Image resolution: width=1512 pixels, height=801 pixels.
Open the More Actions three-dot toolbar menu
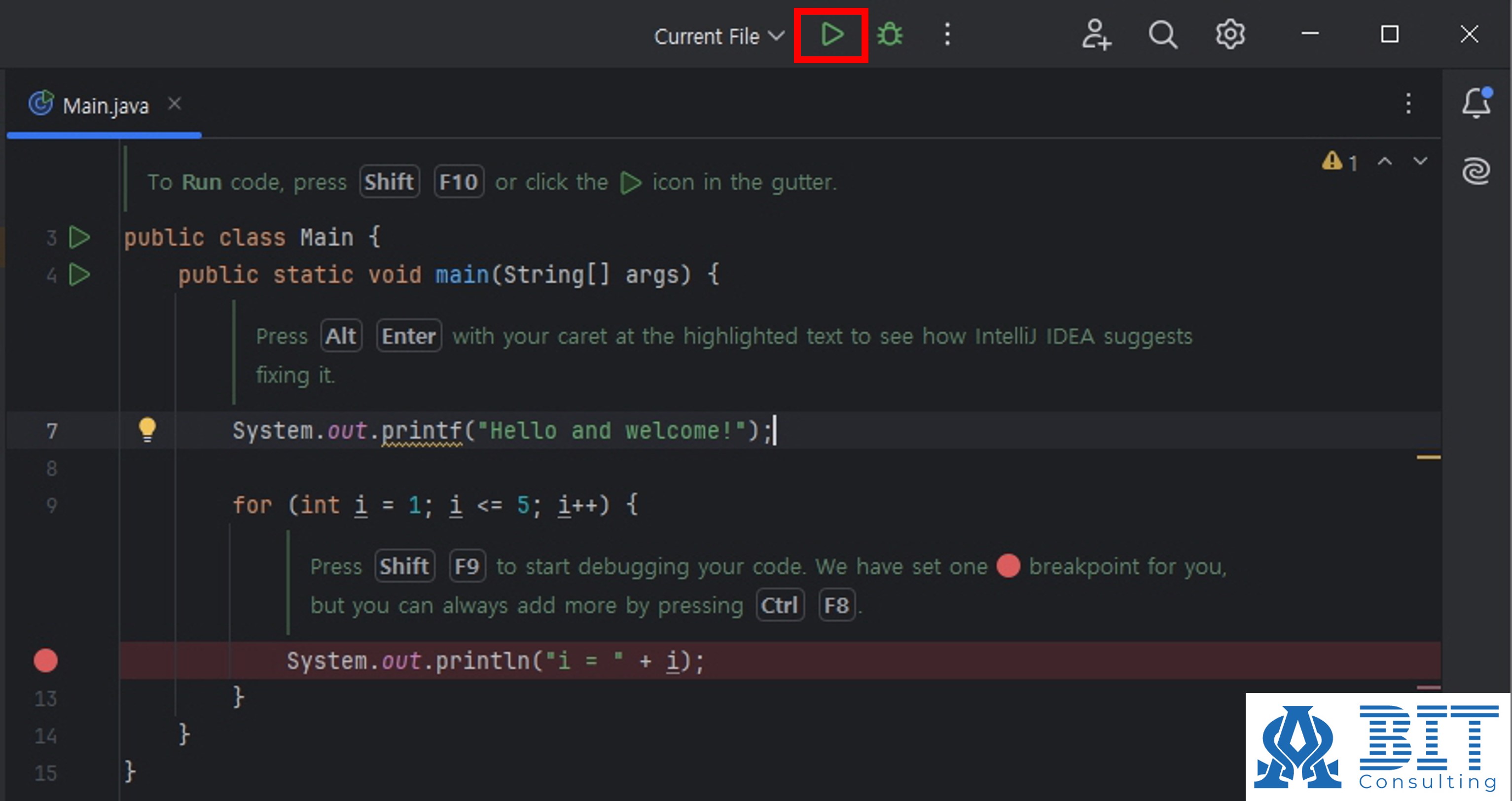(947, 35)
